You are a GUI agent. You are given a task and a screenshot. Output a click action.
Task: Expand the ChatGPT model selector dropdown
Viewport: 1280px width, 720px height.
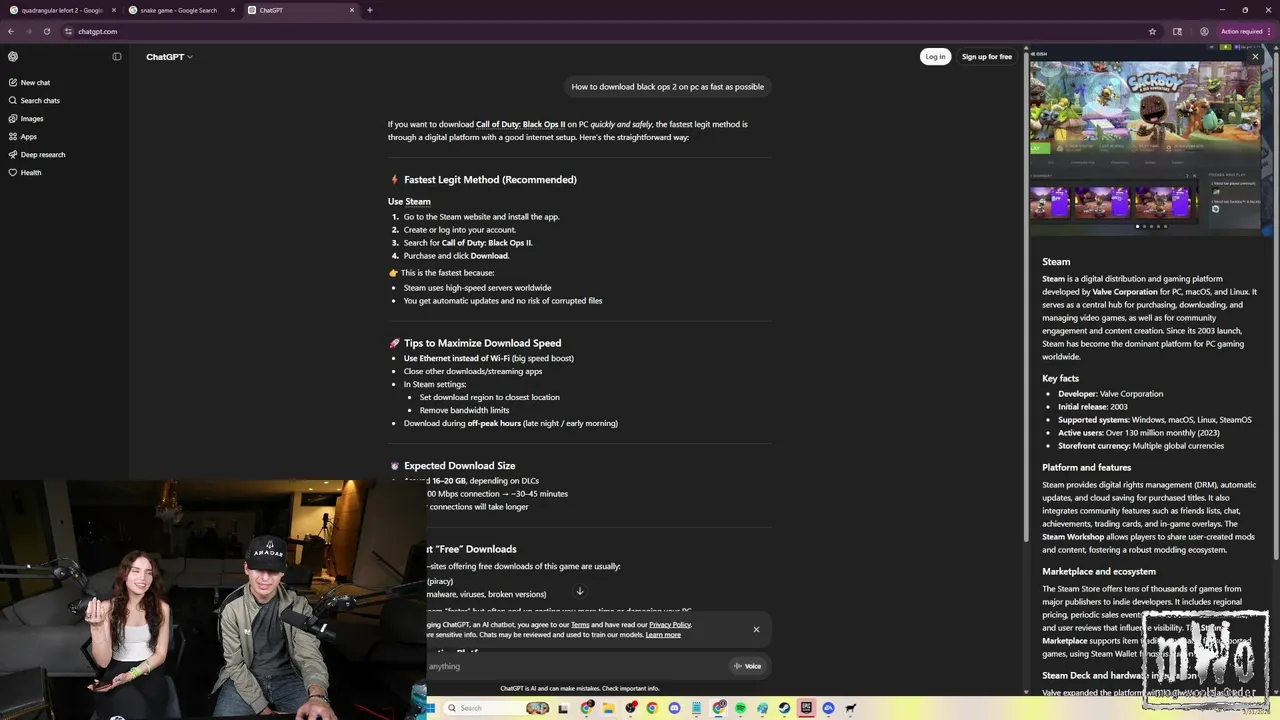[169, 57]
